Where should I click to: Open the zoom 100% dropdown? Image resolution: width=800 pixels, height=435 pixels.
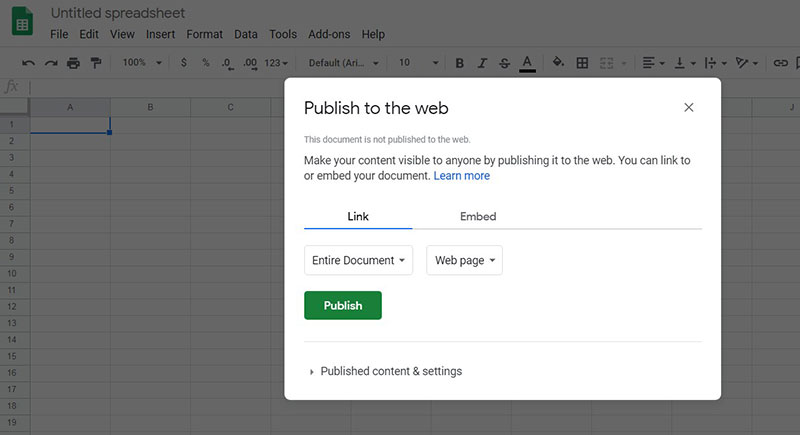[x=142, y=62]
